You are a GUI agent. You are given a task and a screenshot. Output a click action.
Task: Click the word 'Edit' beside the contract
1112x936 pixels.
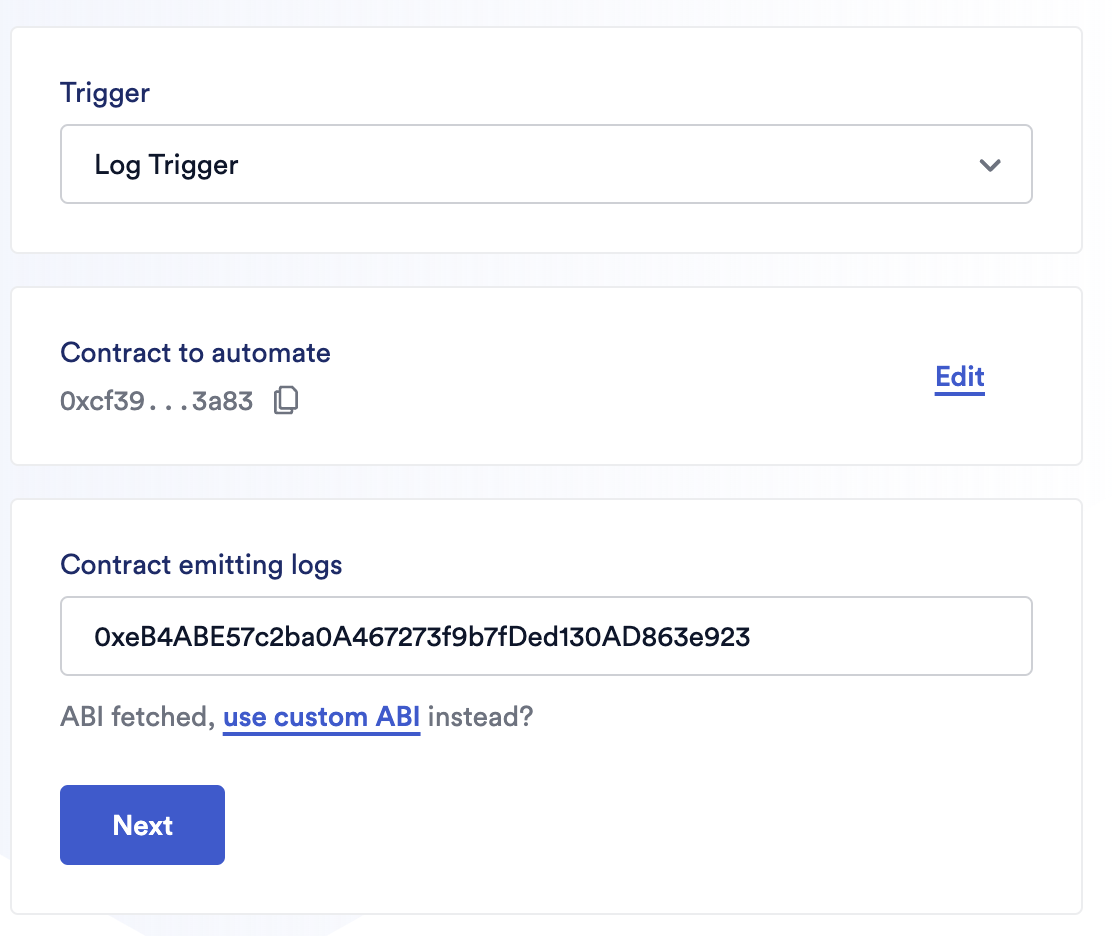click(x=959, y=377)
